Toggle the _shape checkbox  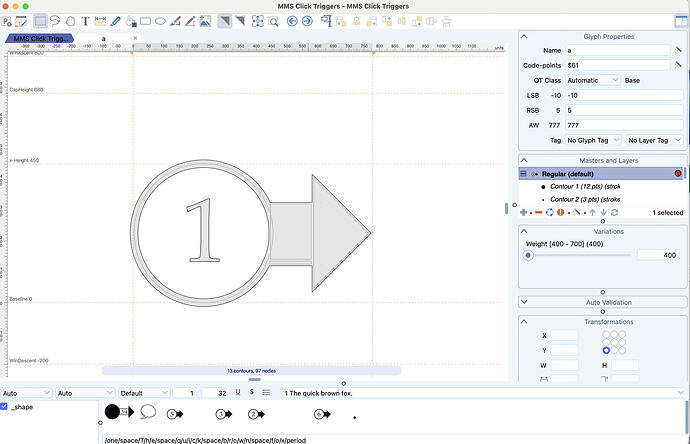pyautogui.click(x=4, y=407)
